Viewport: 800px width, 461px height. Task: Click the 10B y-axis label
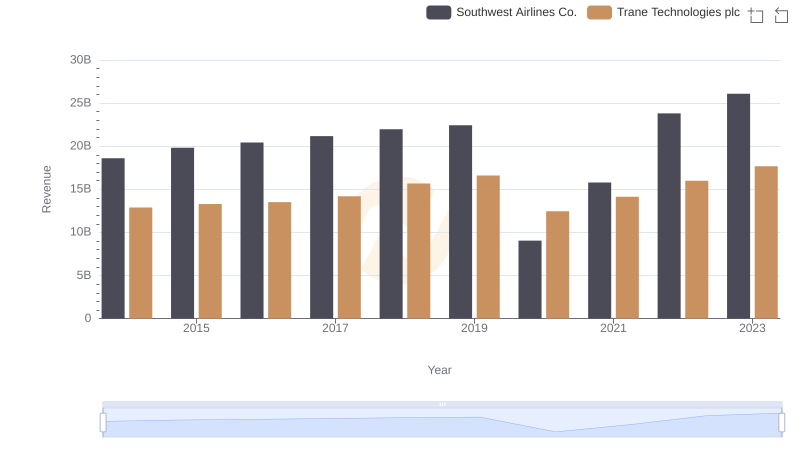[81, 232]
